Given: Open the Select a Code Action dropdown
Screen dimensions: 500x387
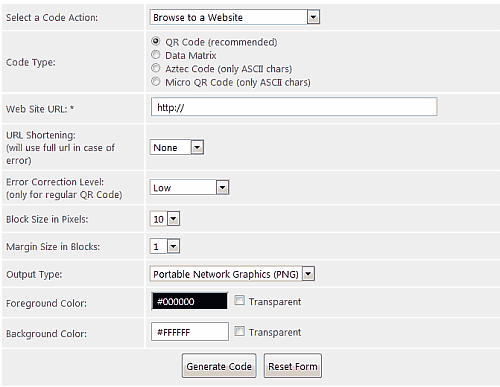Looking at the screenshot, I should tap(235, 17).
